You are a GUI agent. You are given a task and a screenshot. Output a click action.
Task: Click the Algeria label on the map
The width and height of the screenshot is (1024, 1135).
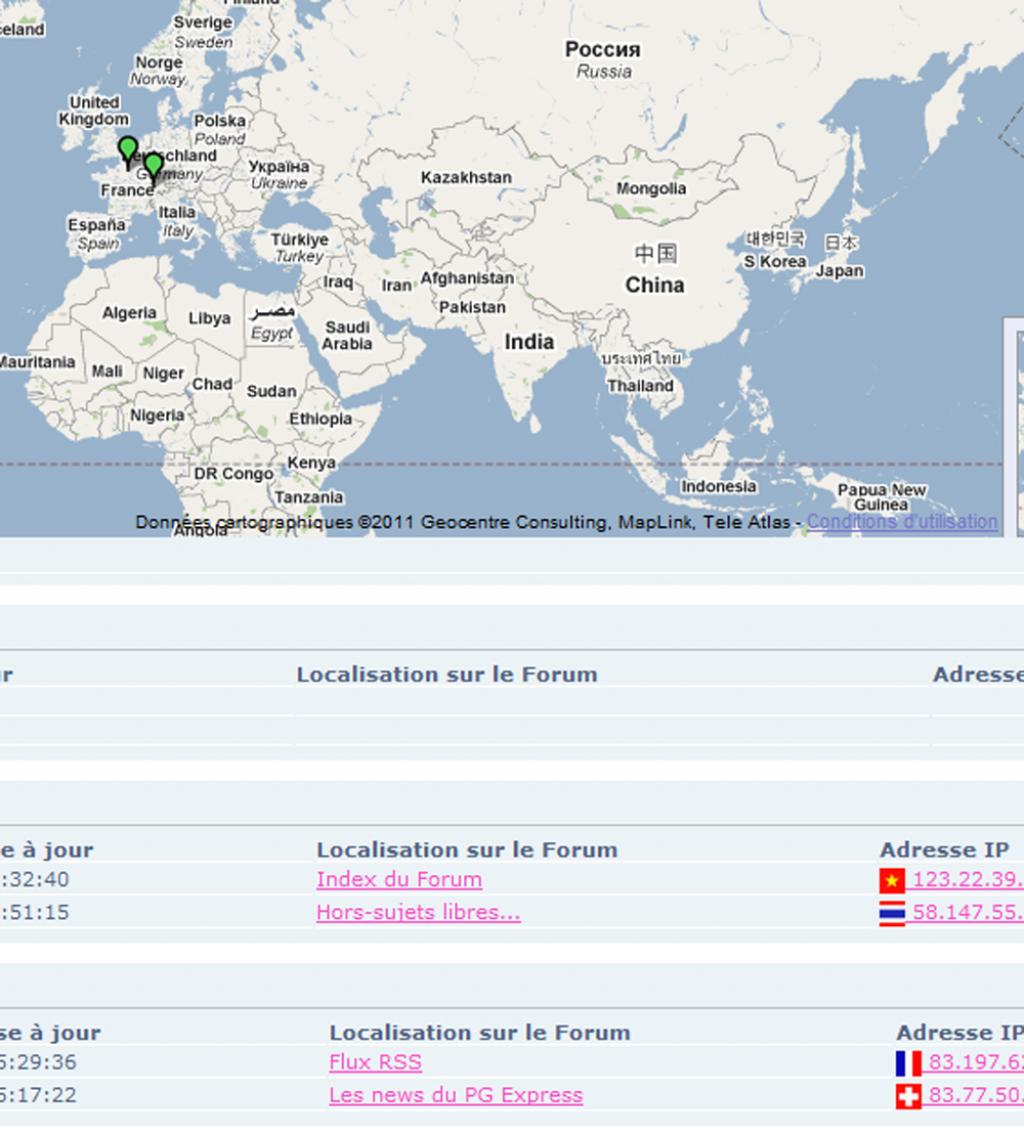(129, 313)
